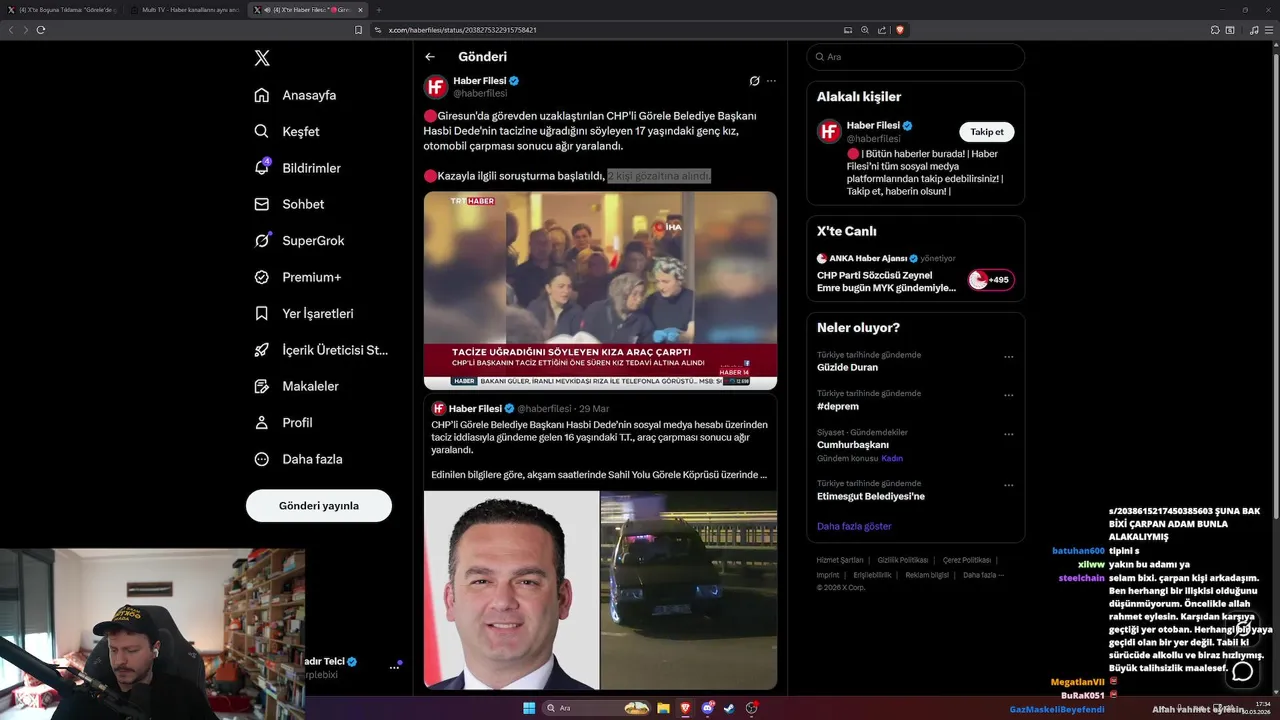
Task: Open SuperGrok from the sidebar
Action: pyautogui.click(x=299, y=240)
